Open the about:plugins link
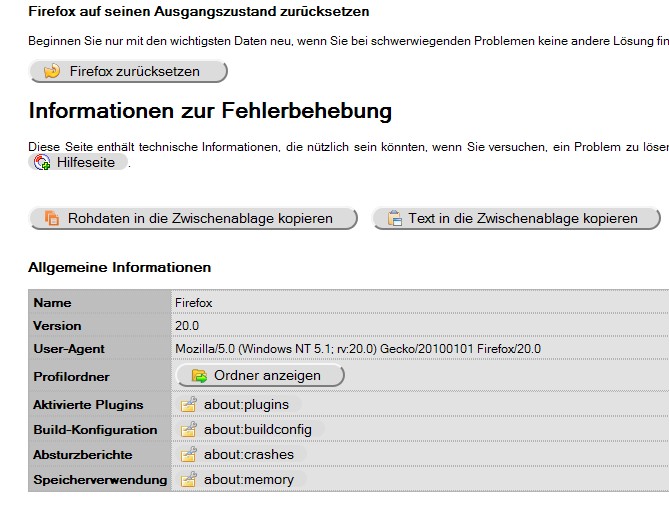669x508 pixels. pos(246,405)
